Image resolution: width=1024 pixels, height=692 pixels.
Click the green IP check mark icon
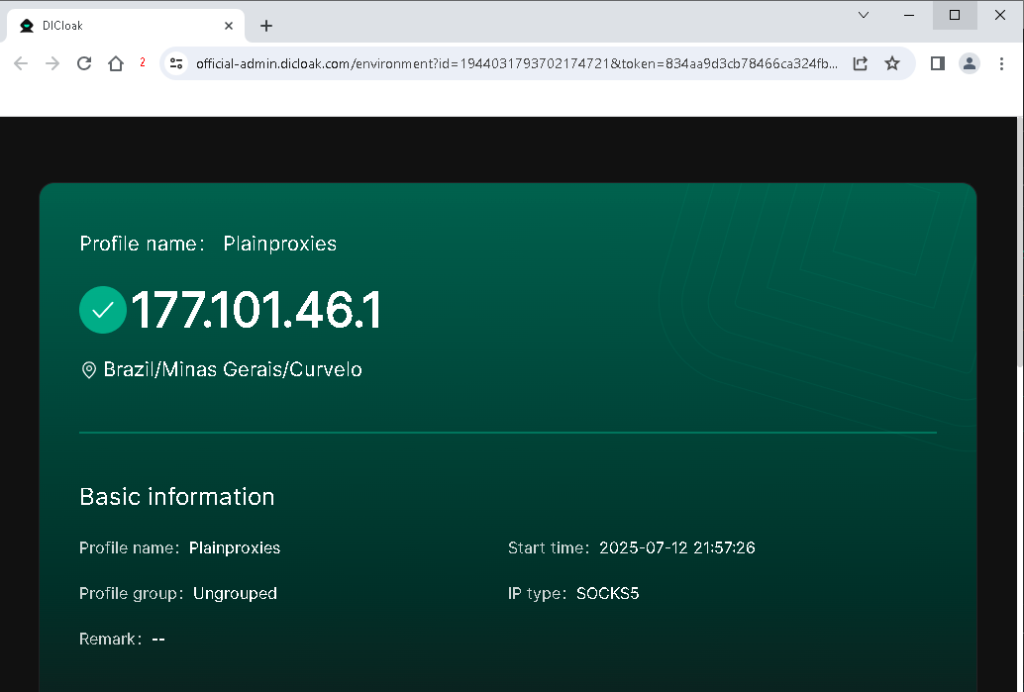pos(103,310)
